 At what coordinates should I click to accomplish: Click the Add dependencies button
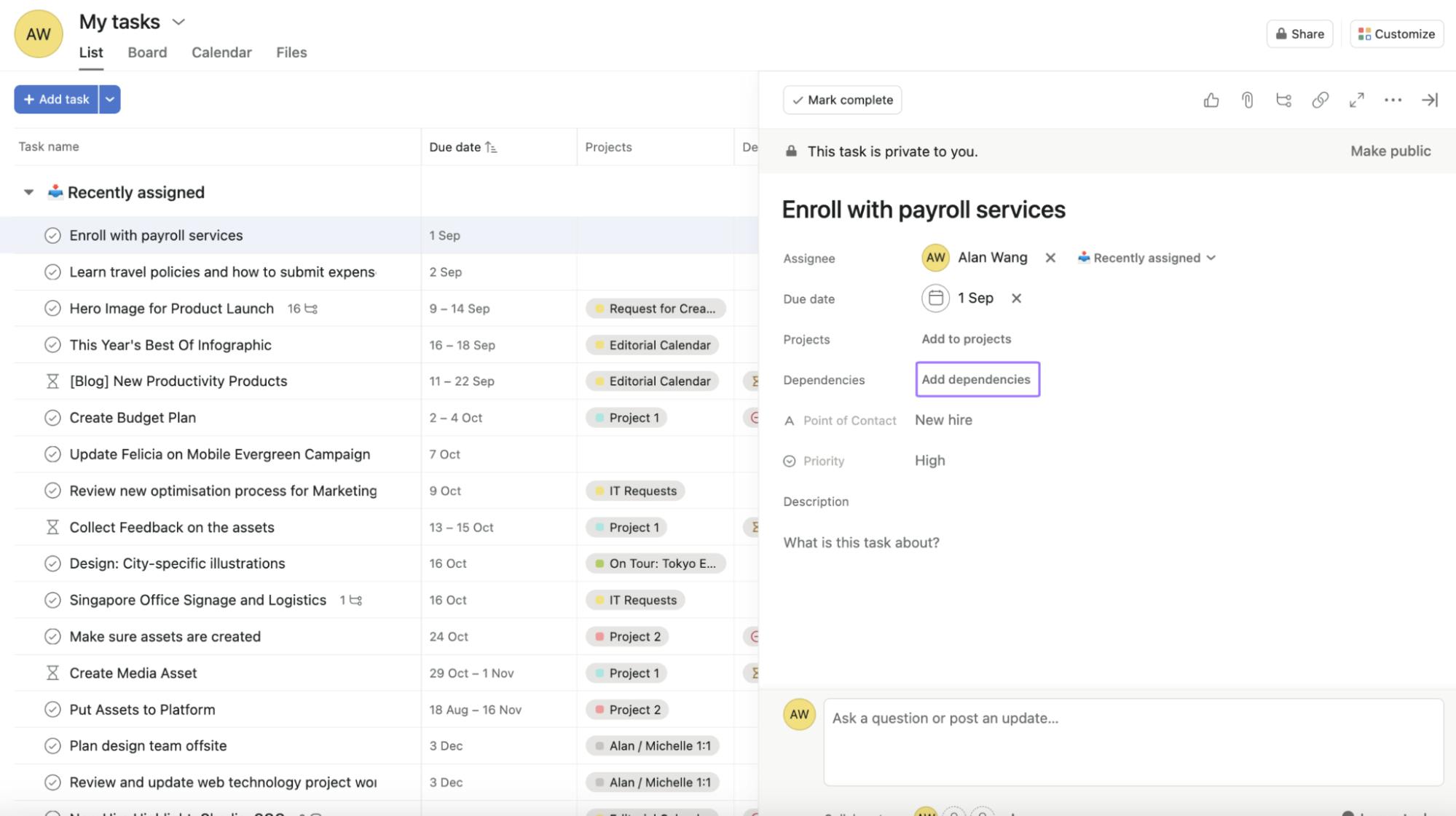(x=977, y=379)
